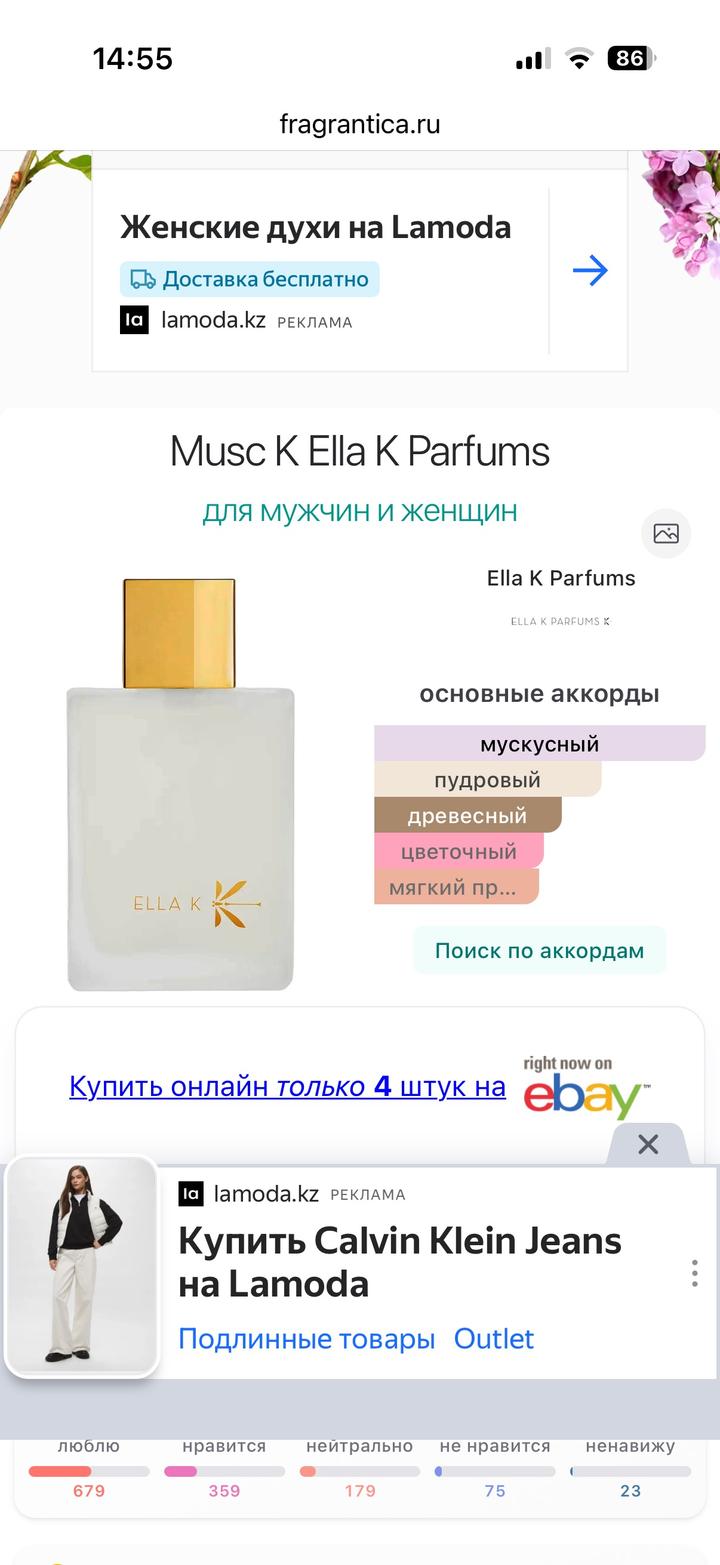Open the fragrance photo gallery icon
Image resolution: width=720 pixels, height=1565 pixels.
coord(666,533)
